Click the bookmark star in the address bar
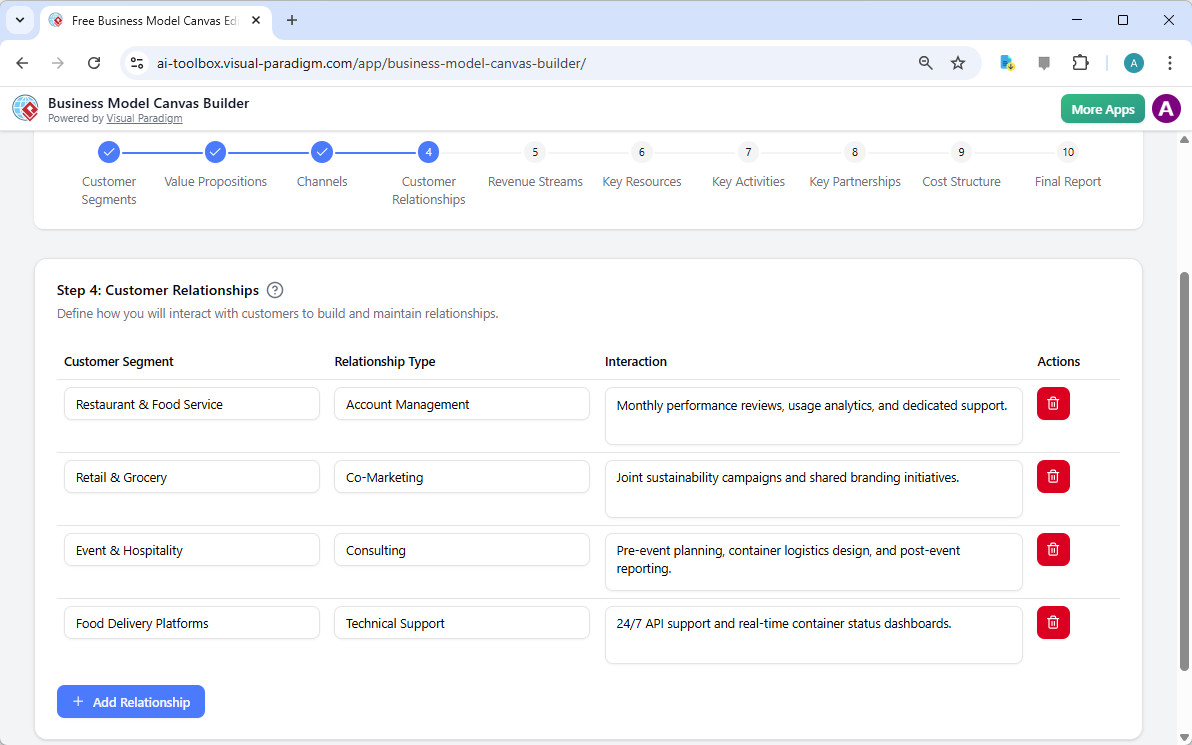1192x745 pixels. [958, 62]
